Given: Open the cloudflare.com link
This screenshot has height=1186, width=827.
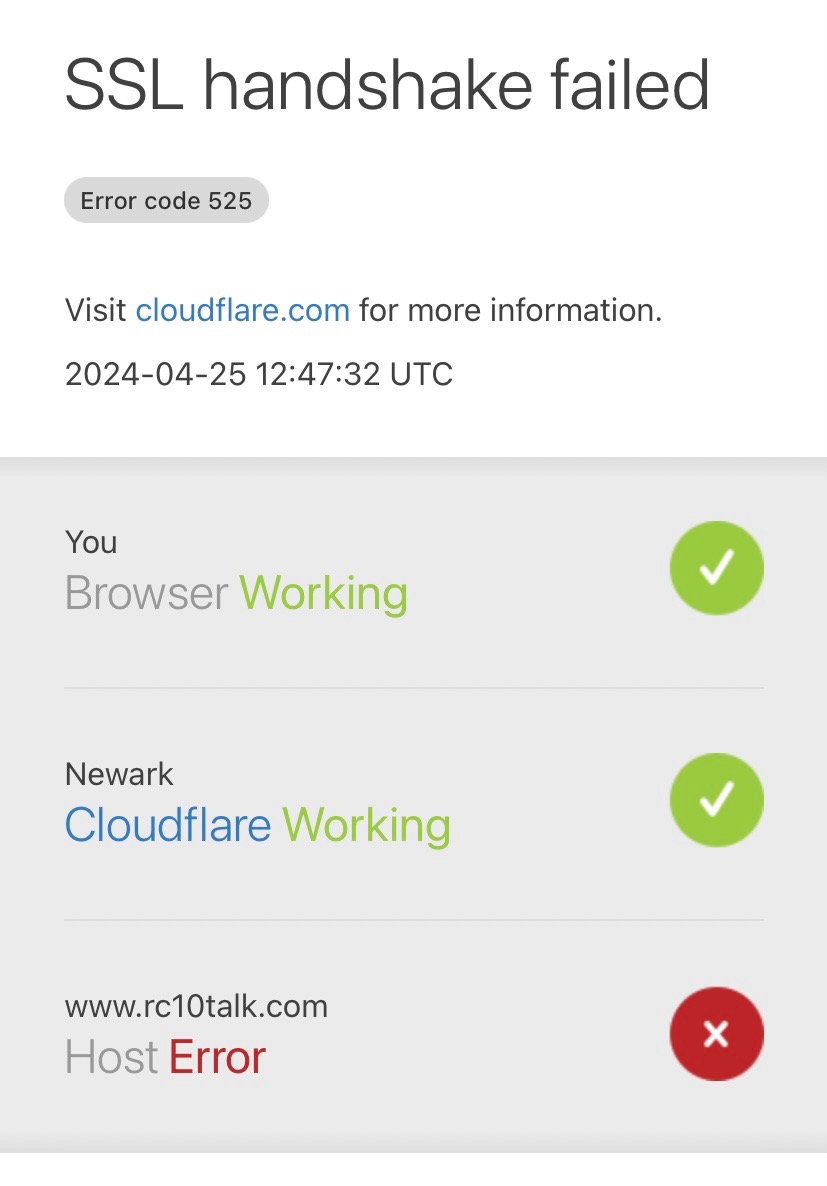Looking at the screenshot, I should [x=242, y=310].
